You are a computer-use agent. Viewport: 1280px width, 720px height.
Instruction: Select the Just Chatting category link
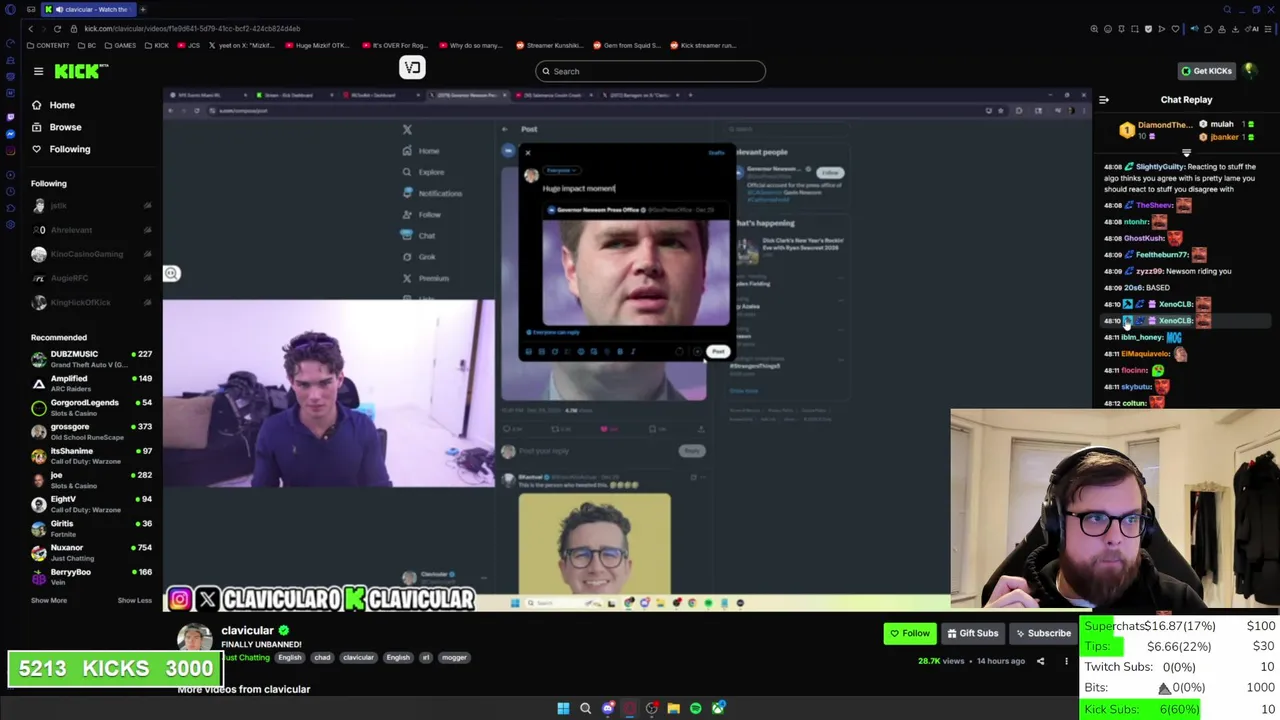pyautogui.click(x=246, y=657)
